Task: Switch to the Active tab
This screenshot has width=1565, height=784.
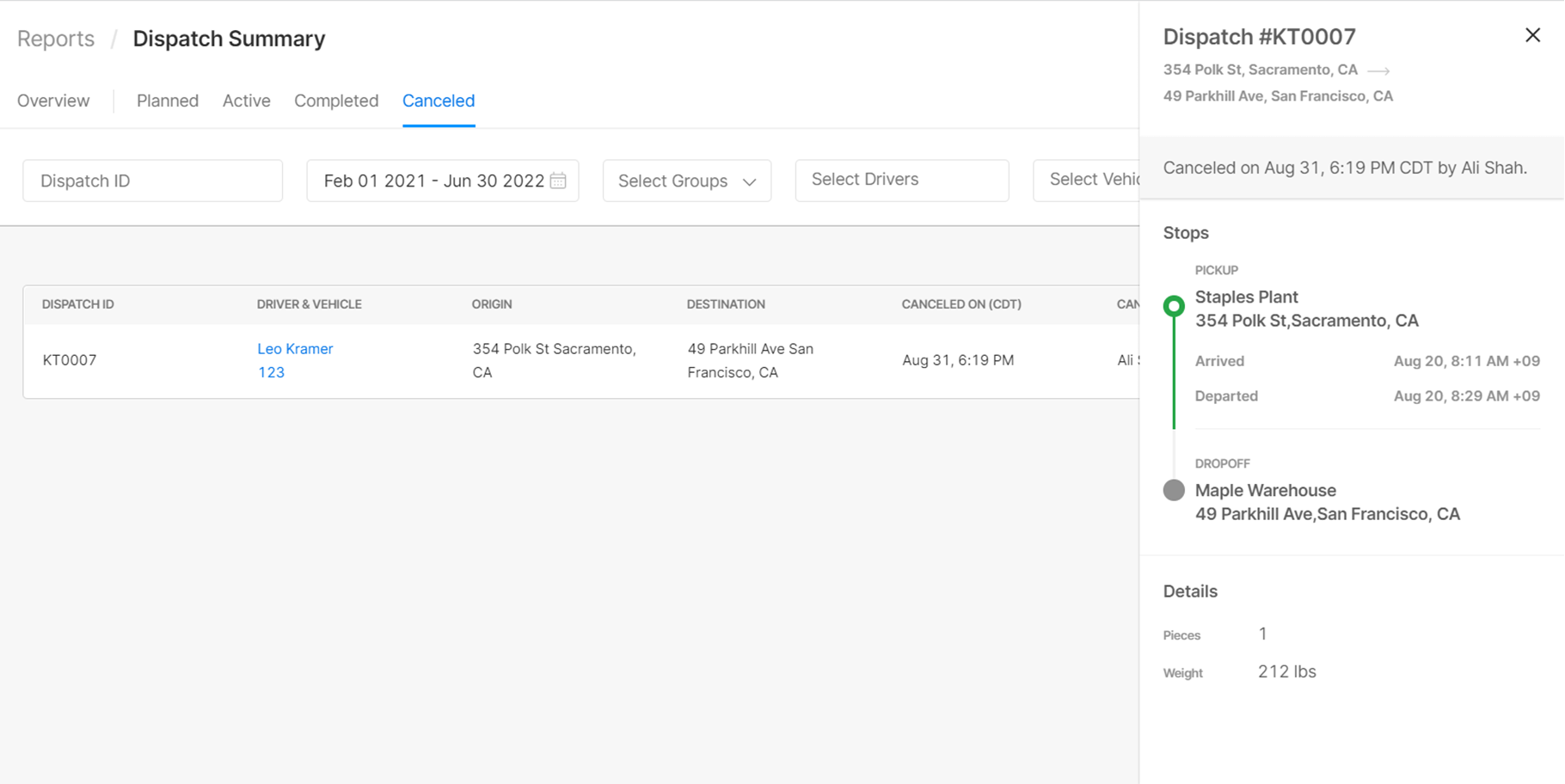Action: (247, 101)
